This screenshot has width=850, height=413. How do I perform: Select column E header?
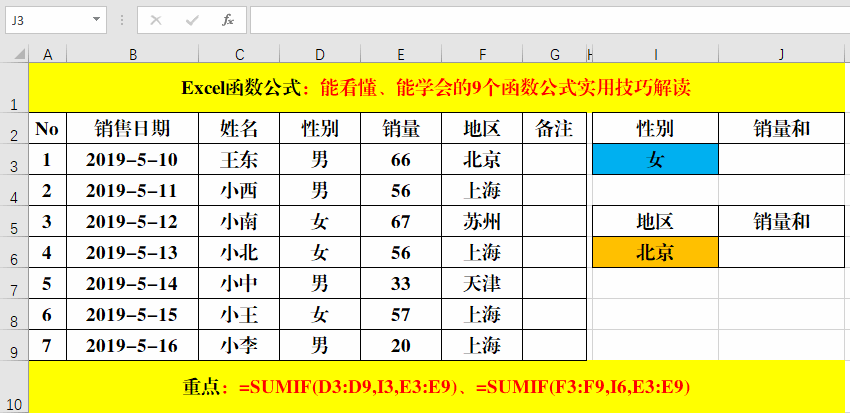pyautogui.click(x=401, y=54)
